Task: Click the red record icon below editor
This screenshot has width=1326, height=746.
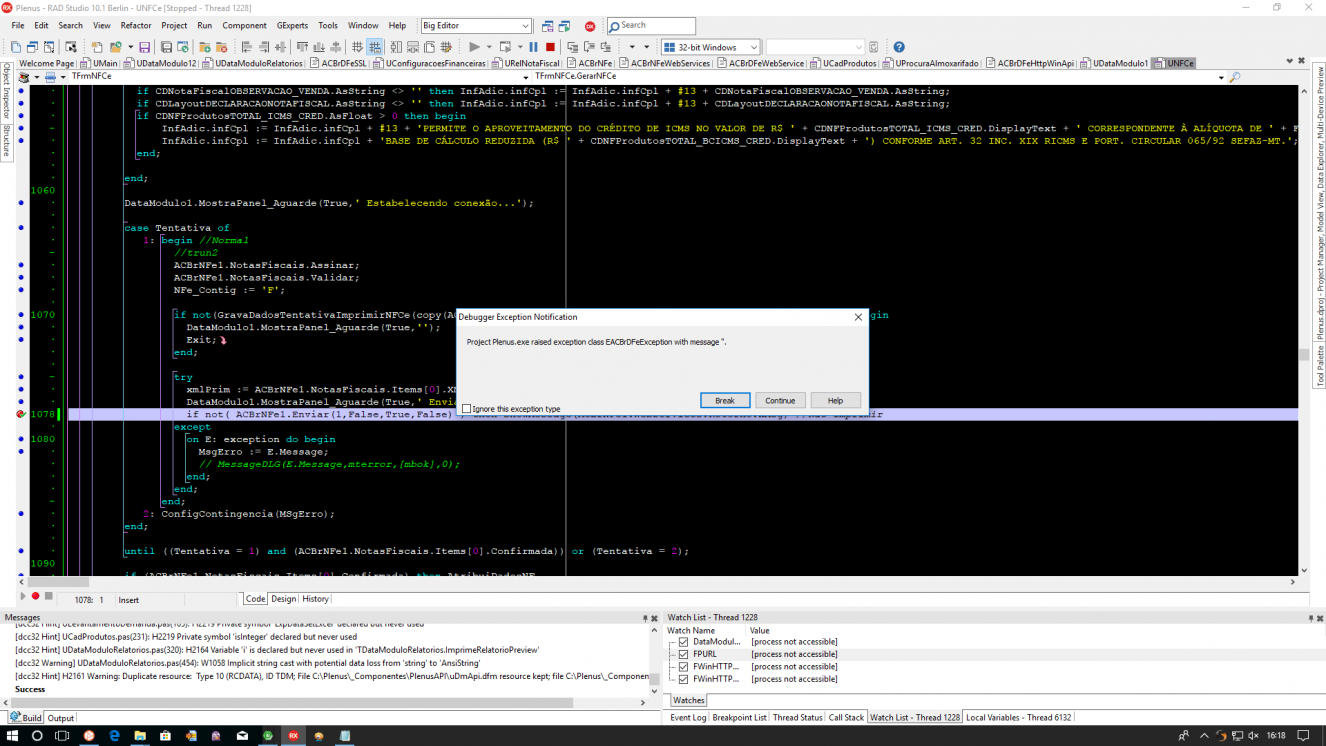Action: pyautogui.click(x=35, y=596)
